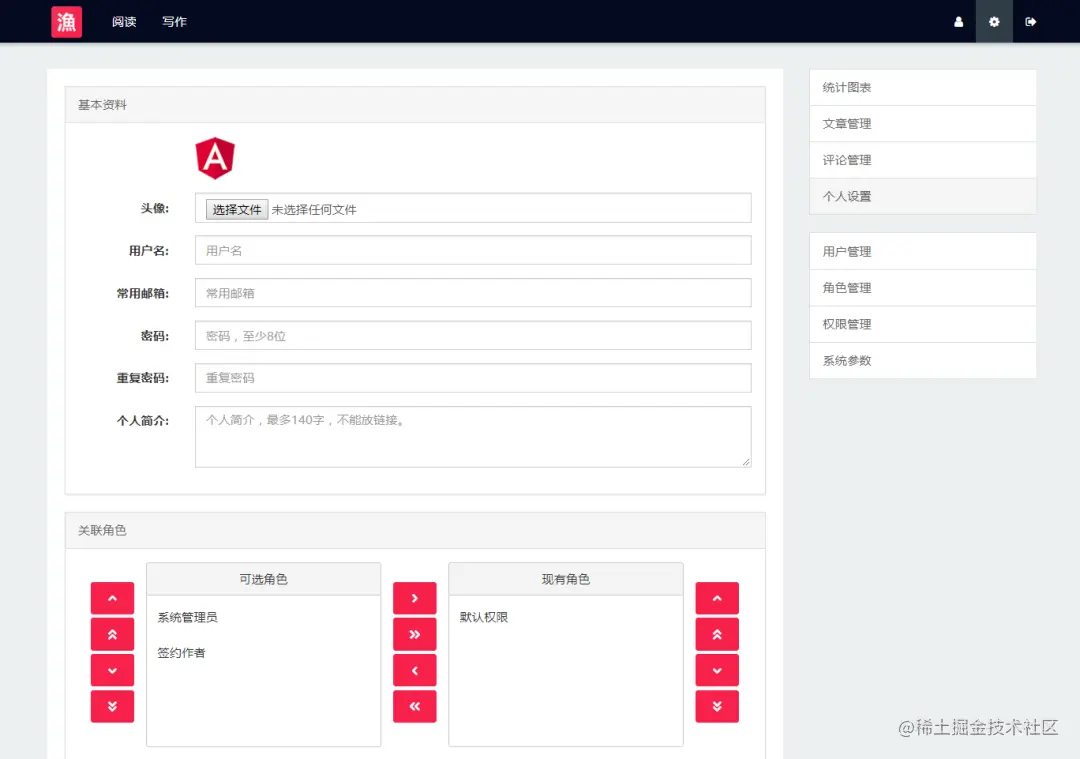Click the logout icon in navbar
The height and width of the screenshot is (759, 1080).
(1030, 21)
